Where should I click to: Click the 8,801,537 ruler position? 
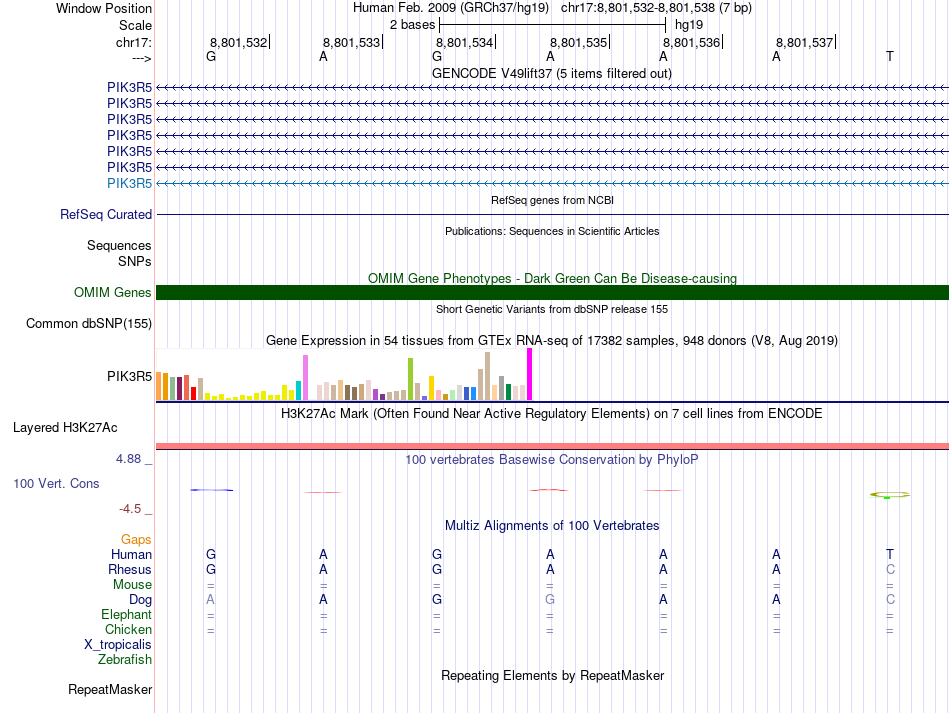805,42
